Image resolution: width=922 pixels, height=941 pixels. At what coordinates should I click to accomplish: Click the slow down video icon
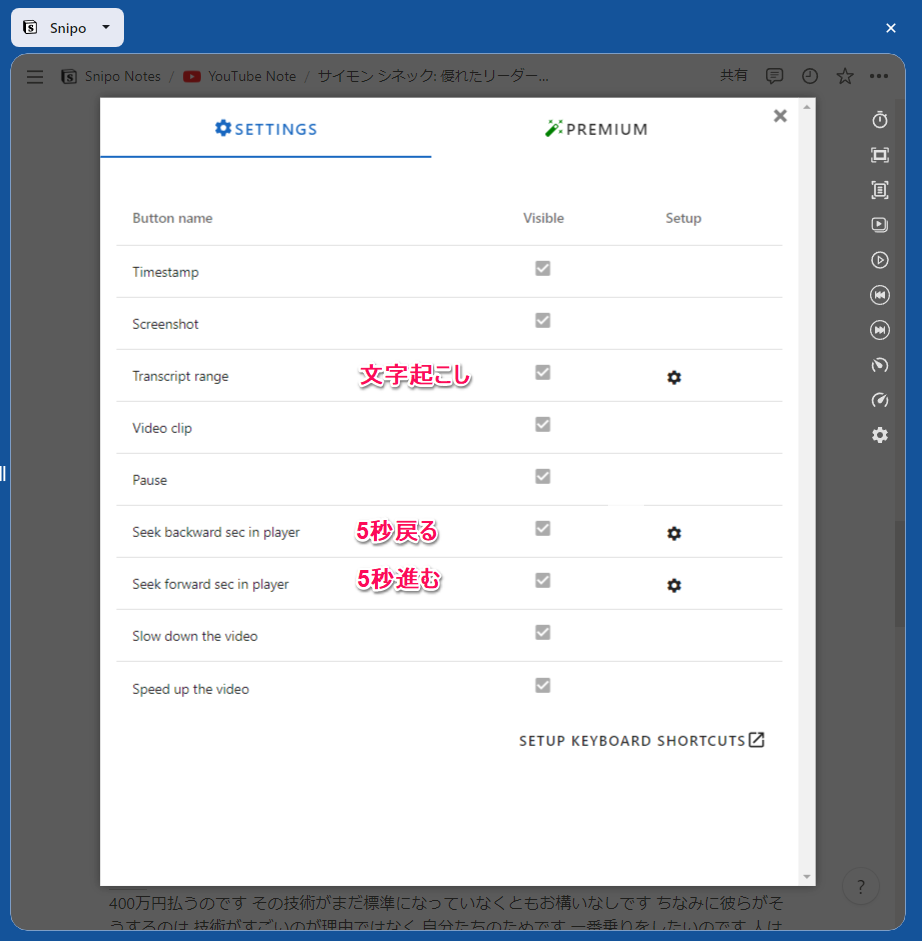[879, 365]
